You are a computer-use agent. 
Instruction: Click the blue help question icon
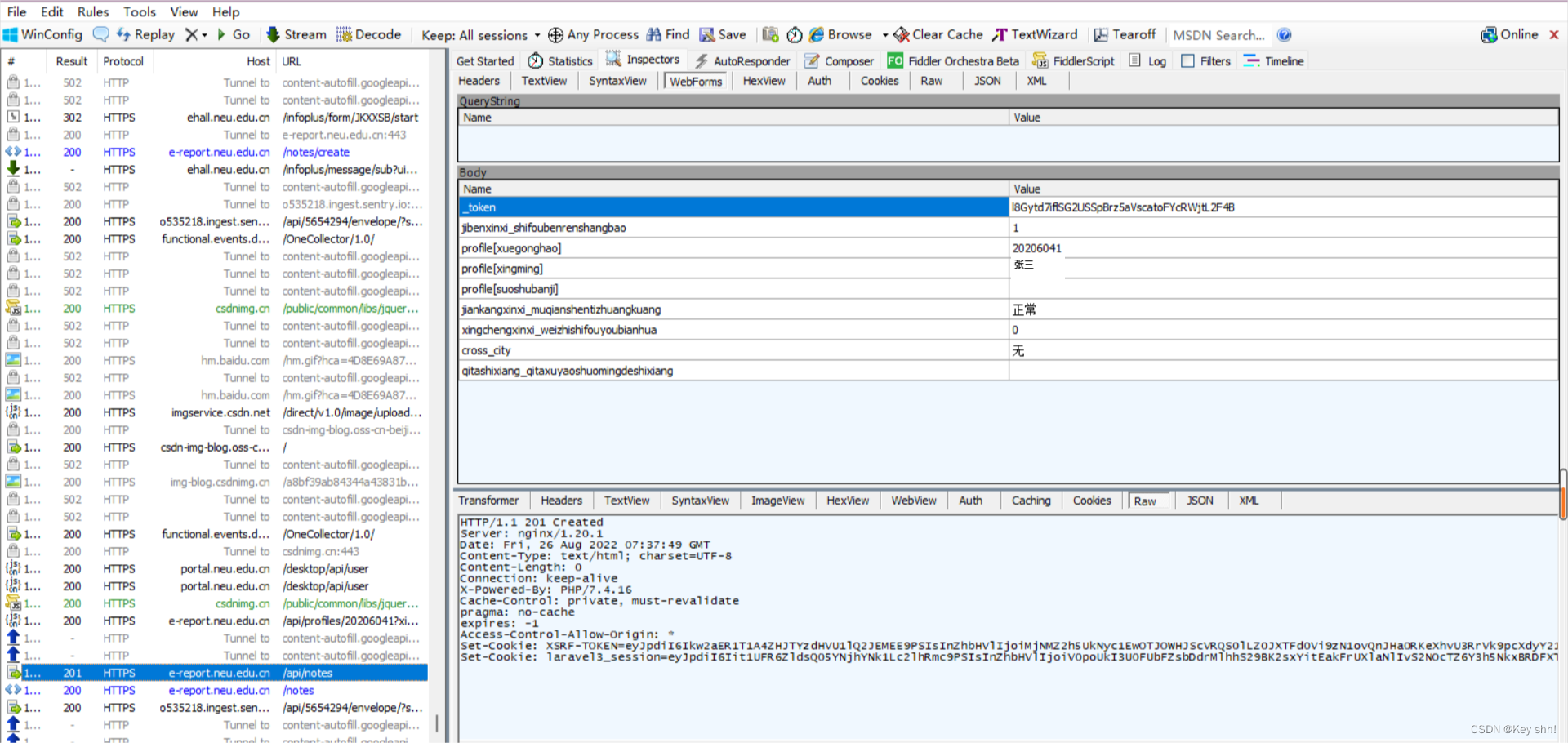tap(1284, 34)
